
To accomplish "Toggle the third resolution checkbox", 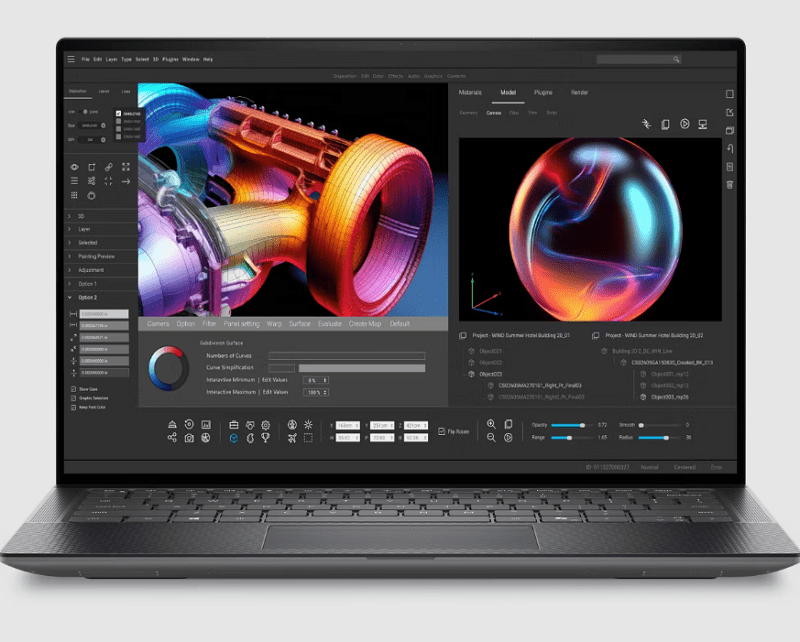I will pyautogui.click(x=118, y=129).
